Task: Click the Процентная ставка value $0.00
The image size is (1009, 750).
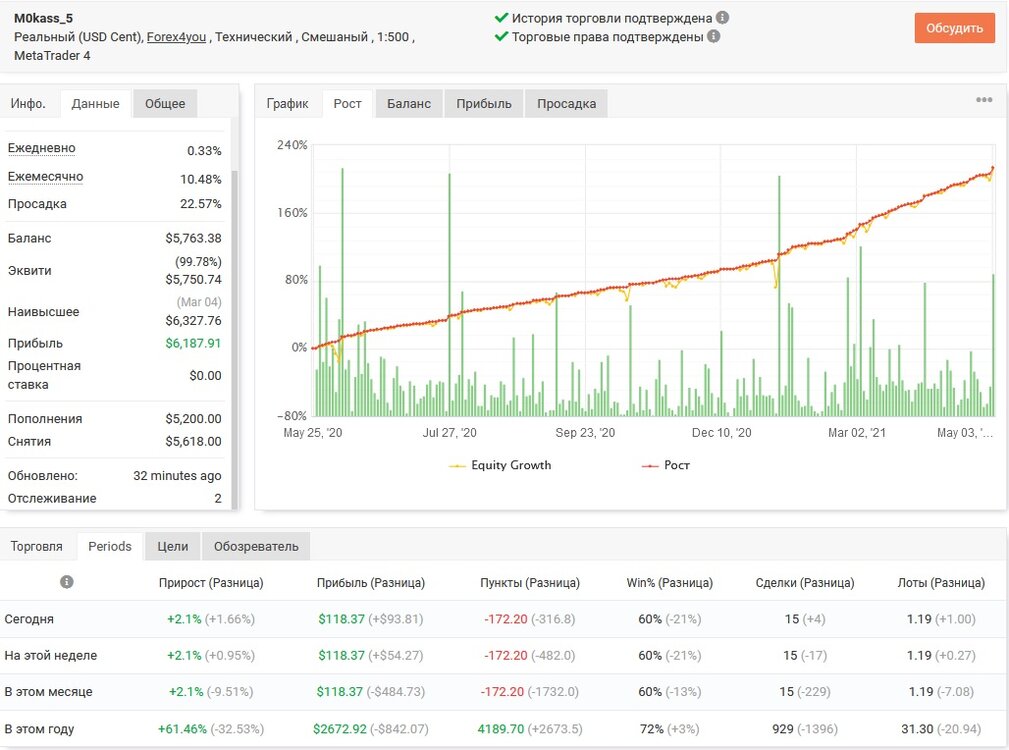Action: pos(205,376)
